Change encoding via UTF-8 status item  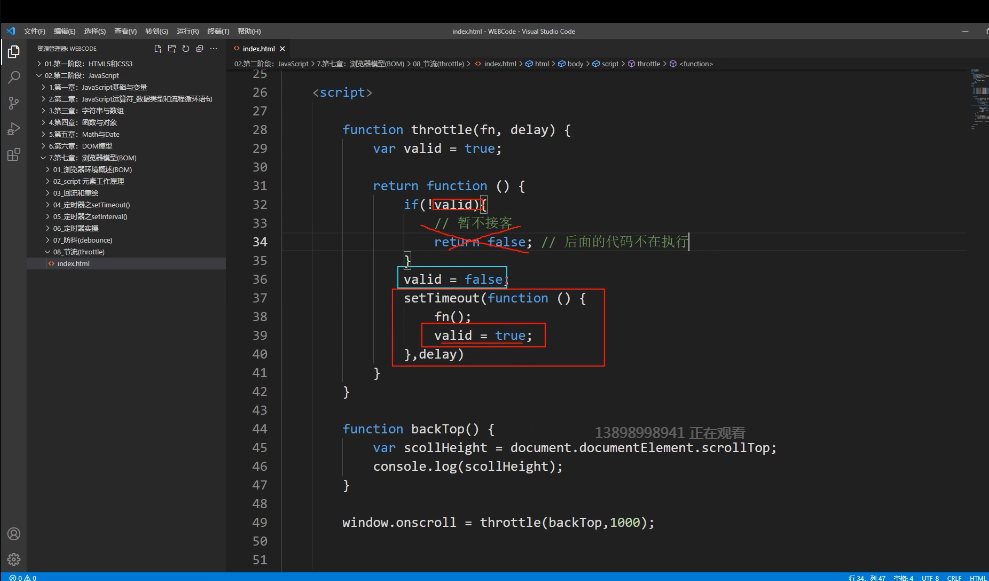point(930,577)
